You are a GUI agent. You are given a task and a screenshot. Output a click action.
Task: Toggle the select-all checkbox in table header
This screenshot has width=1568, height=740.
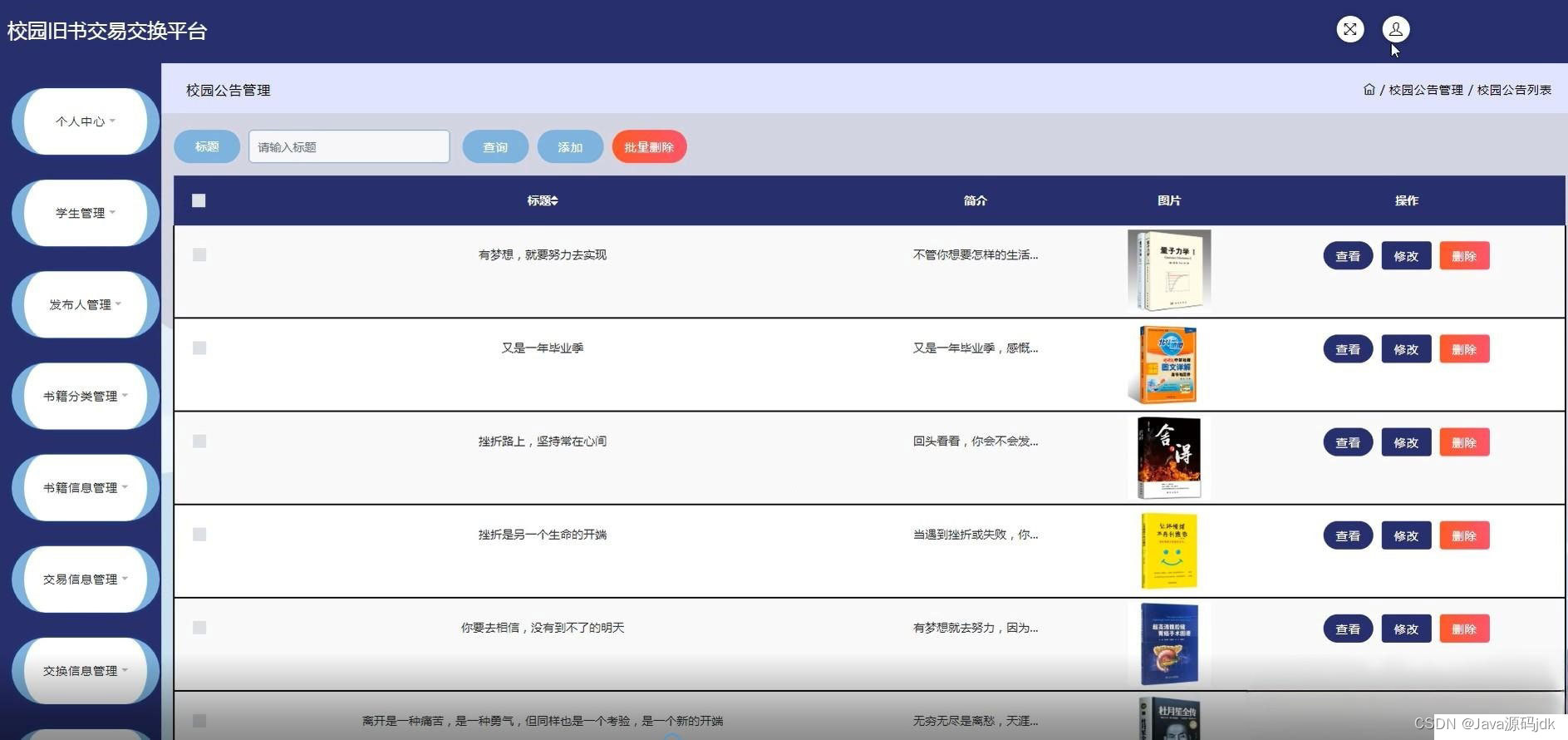click(199, 200)
